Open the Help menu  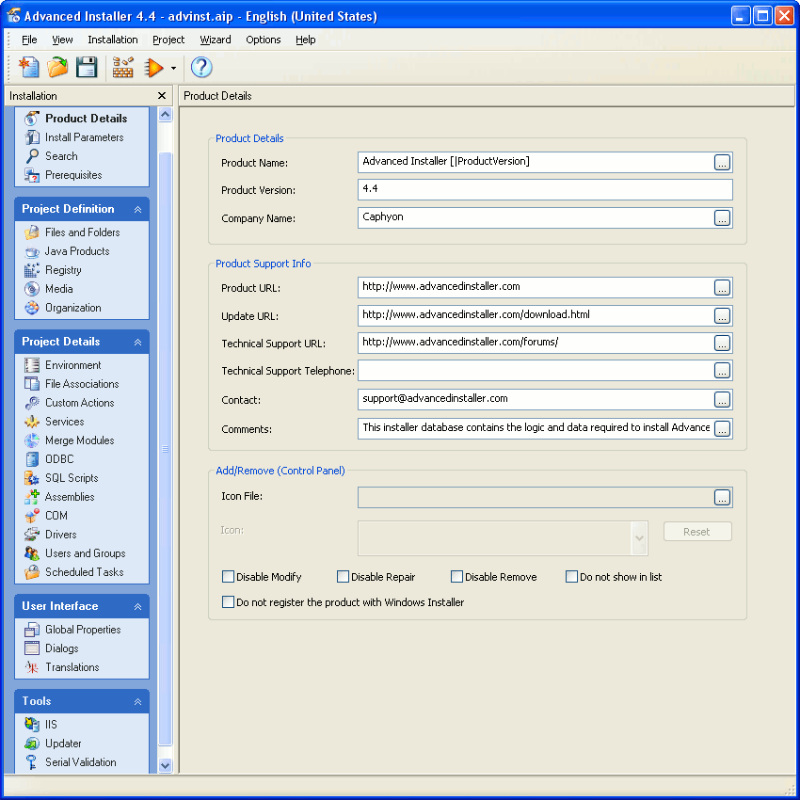point(305,40)
